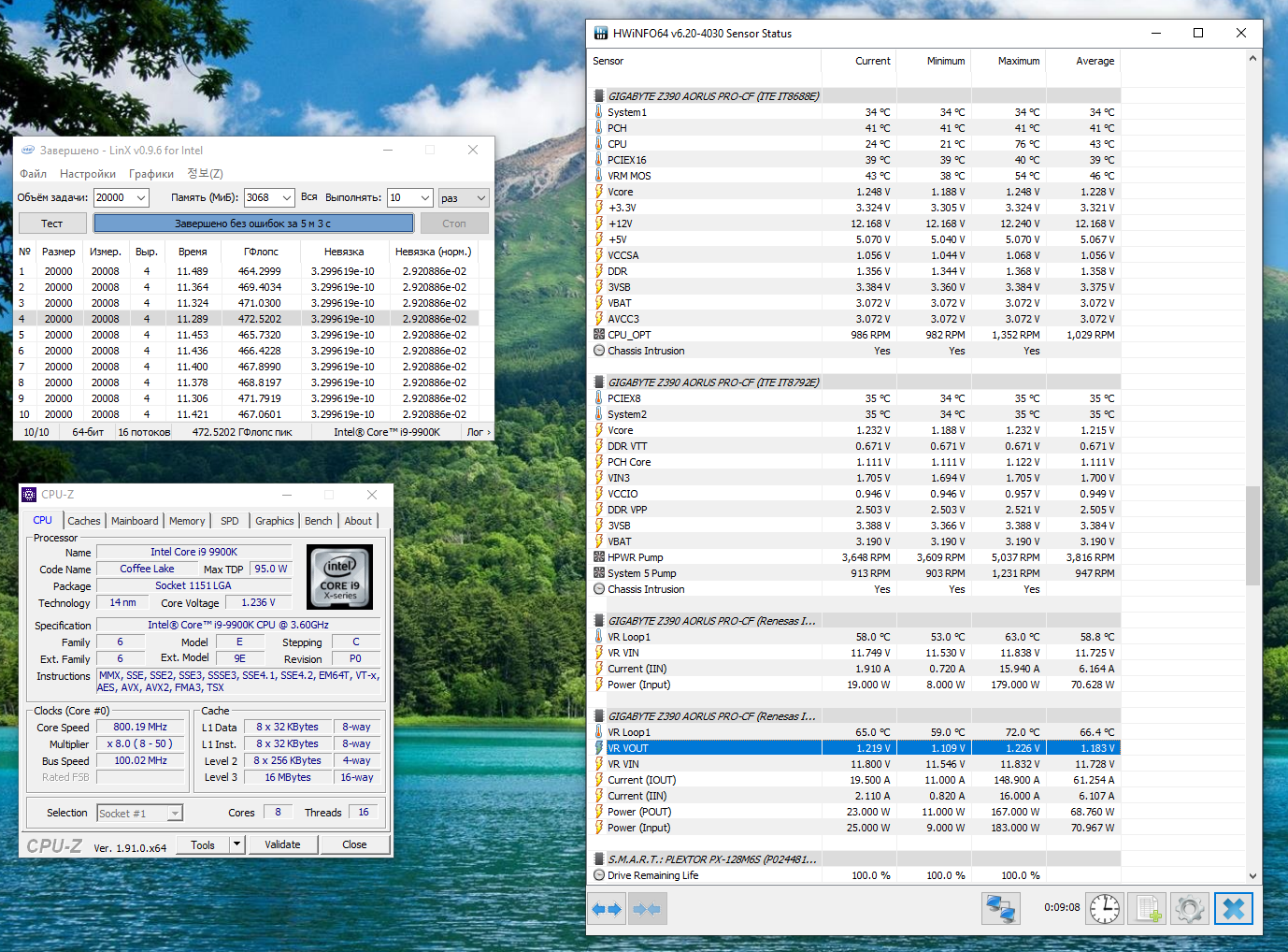1288x952 pixels.
Task: Switch to the Bench tab in CPU-Z
Action: coord(319,521)
